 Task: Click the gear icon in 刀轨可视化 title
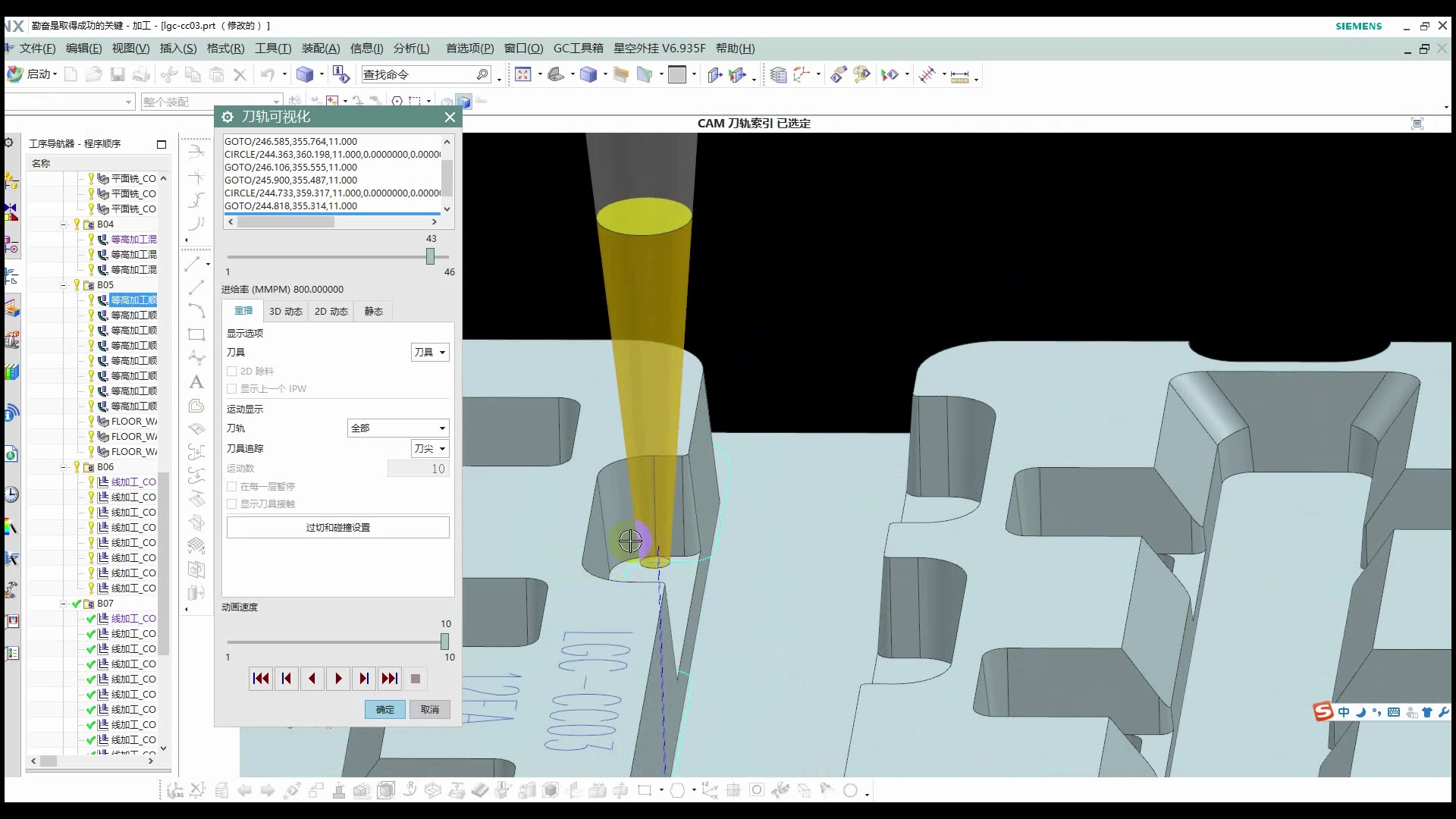pos(227,117)
